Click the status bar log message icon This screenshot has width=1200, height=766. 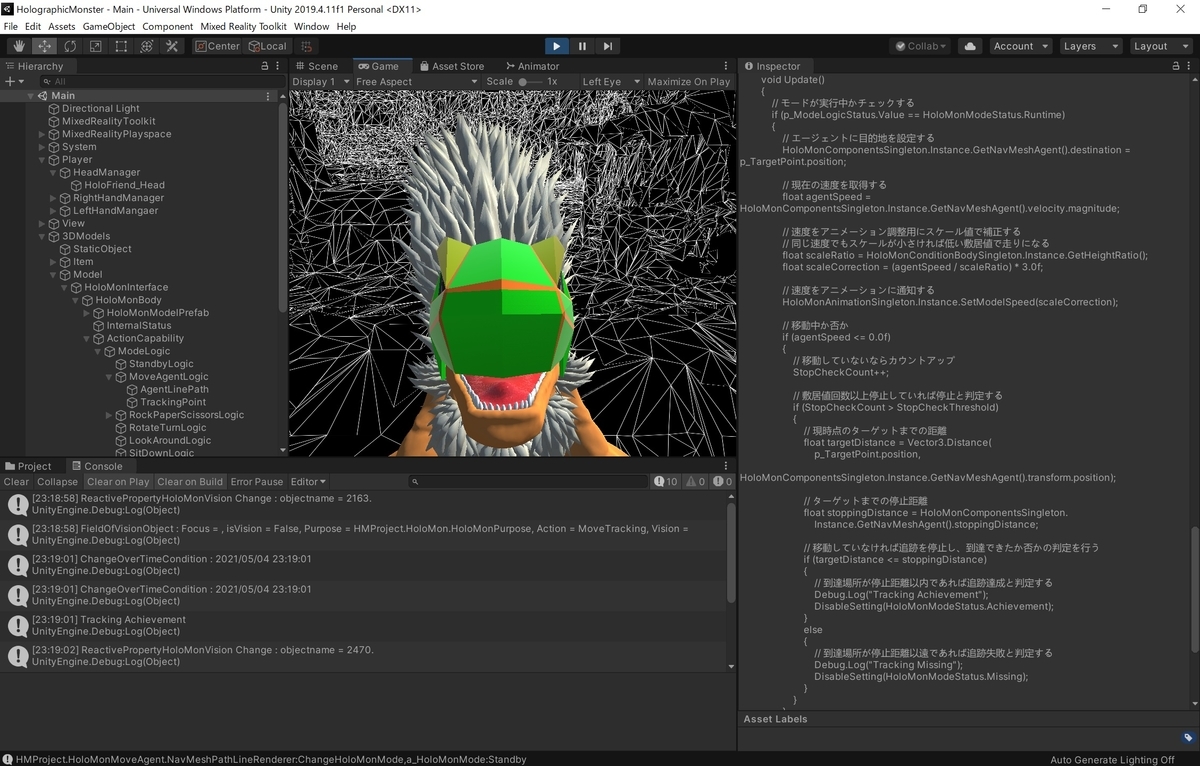(x=8, y=759)
